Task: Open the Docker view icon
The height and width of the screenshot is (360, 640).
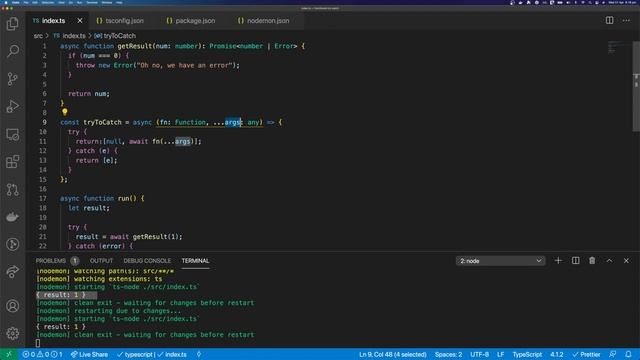Action: click(13, 217)
